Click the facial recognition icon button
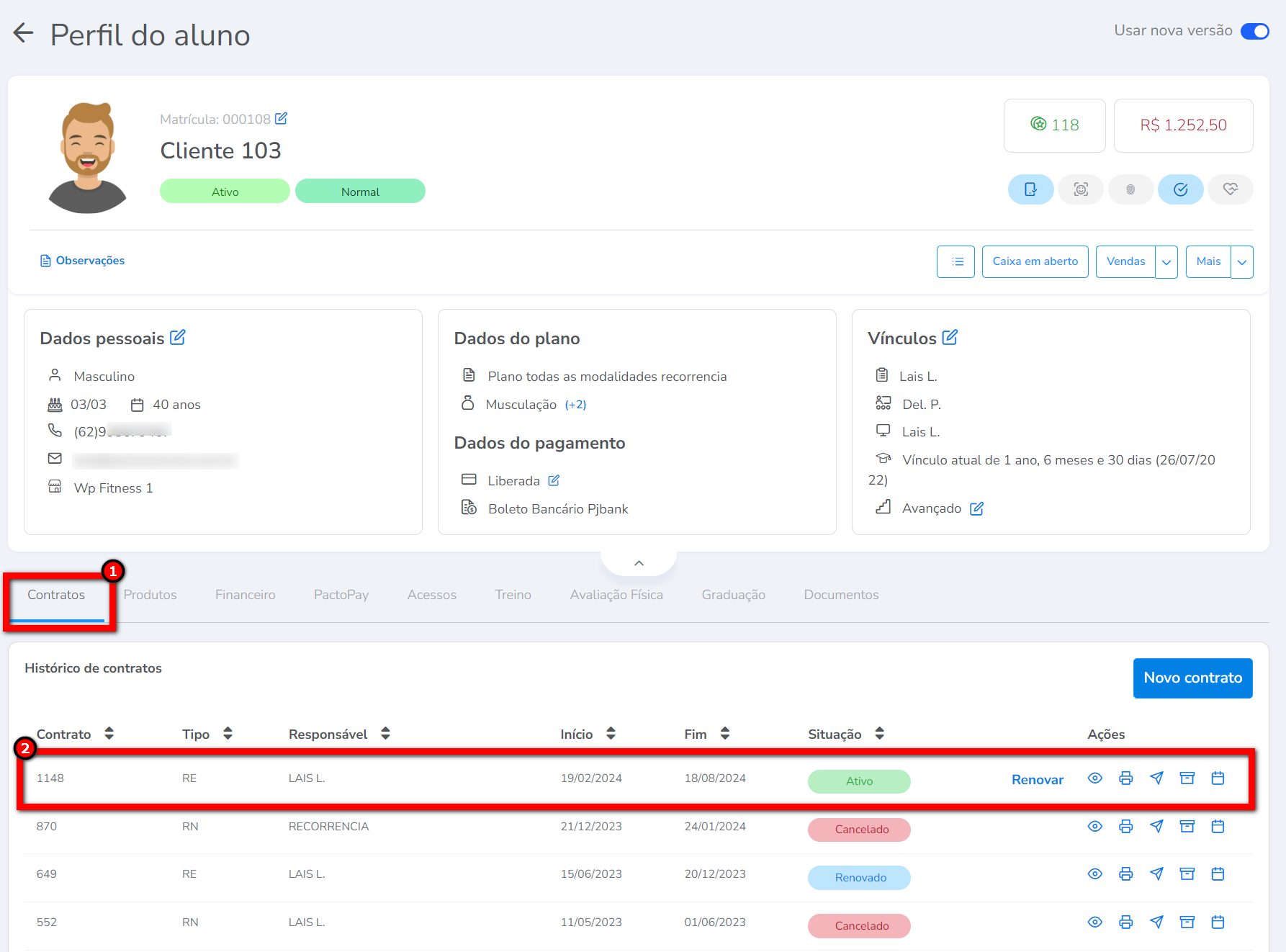The height and width of the screenshot is (952, 1286). click(x=1080, y=189)
